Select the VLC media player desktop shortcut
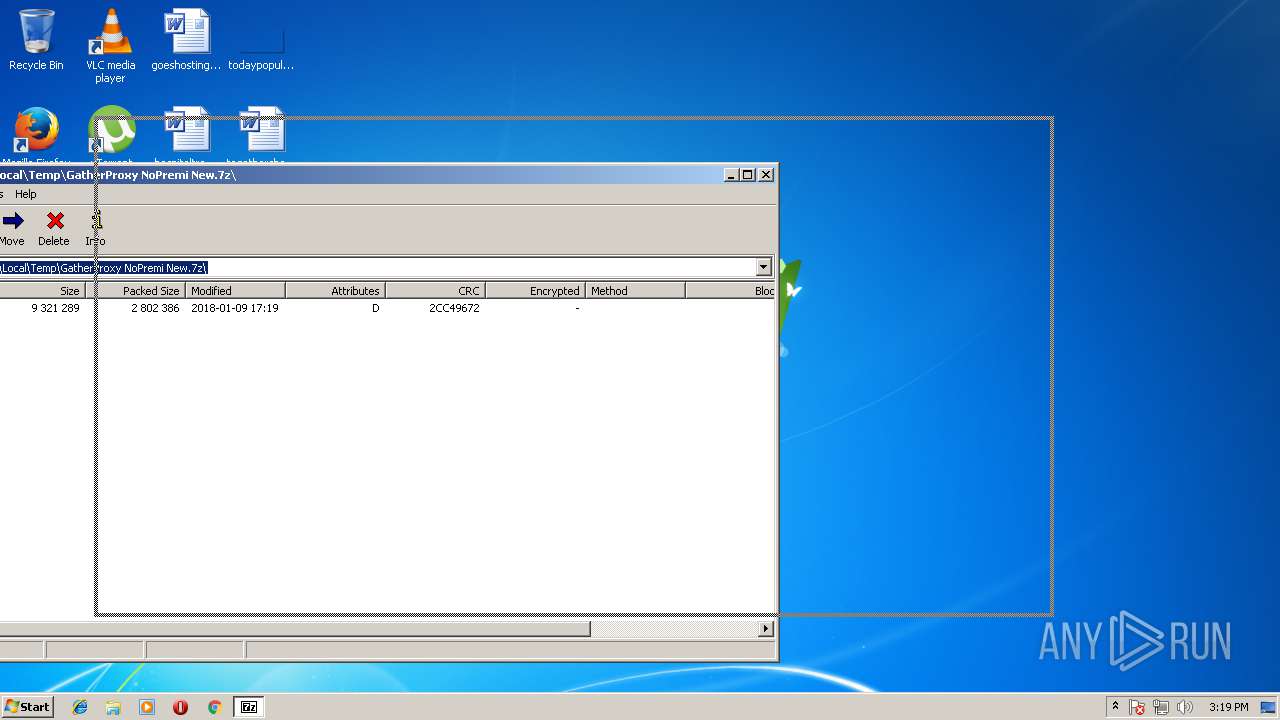The height and width of the screenshot is (720, 1280). 110,46
